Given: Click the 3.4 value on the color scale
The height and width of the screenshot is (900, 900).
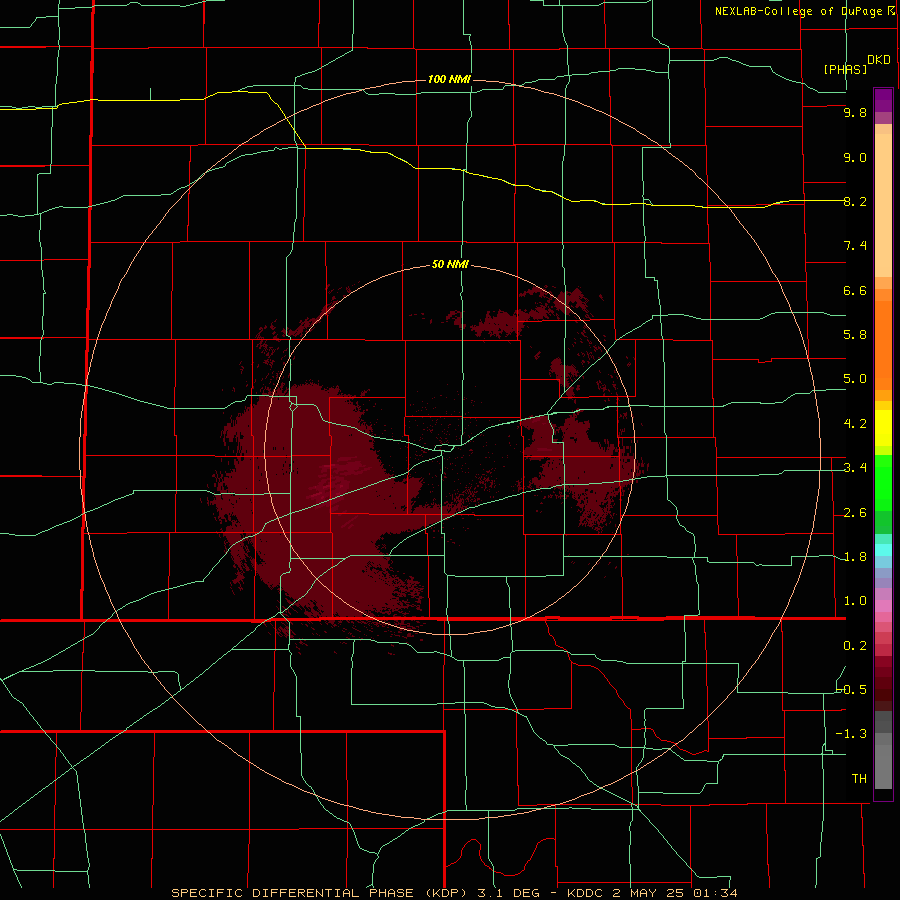Looking at the screenshot, I should pyautogui.click(x=855, y=468).
